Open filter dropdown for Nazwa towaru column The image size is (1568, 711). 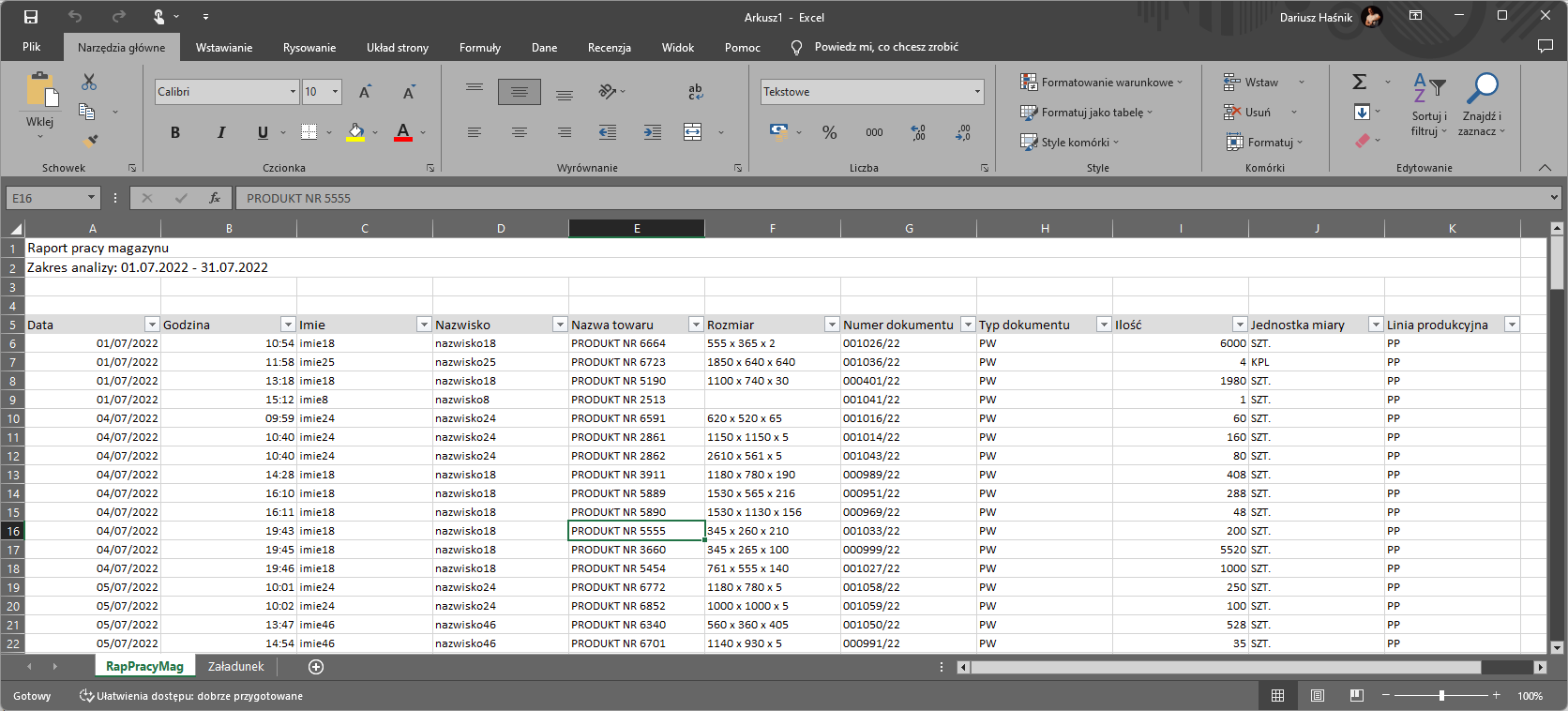tap(696, 325)
